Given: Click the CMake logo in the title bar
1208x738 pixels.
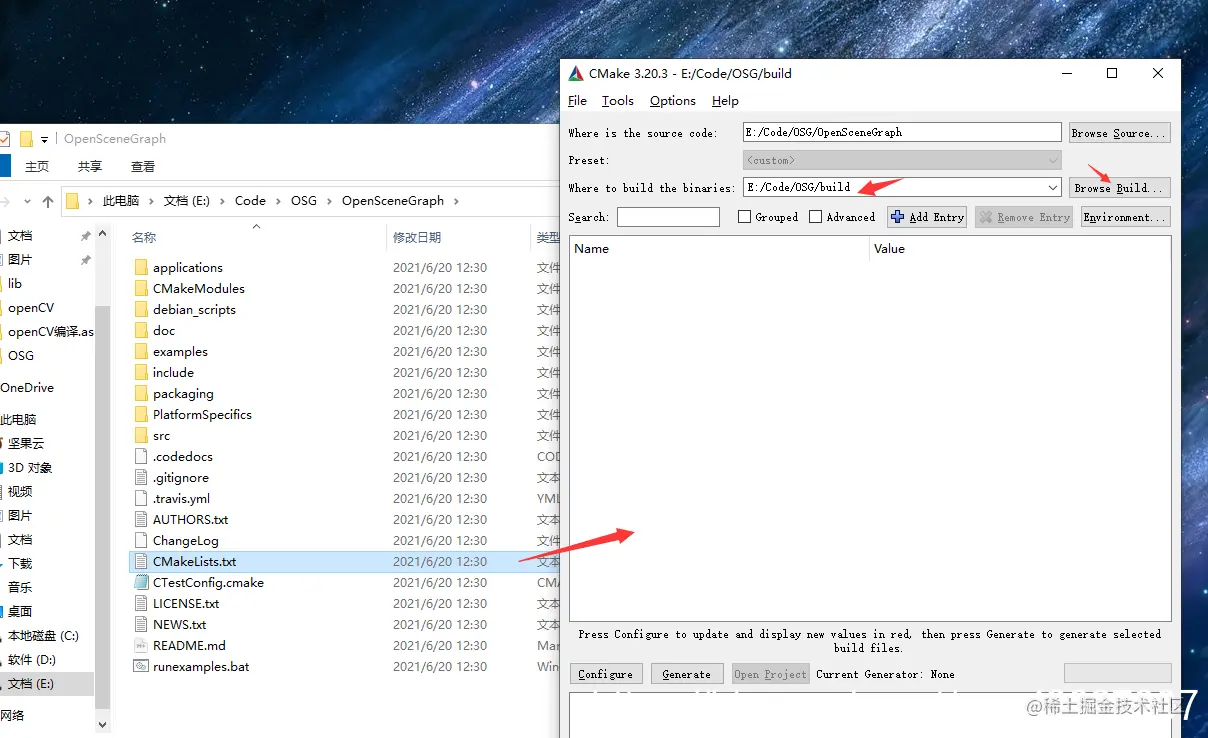Looking at the screenshot, I should tap(576, 73).
